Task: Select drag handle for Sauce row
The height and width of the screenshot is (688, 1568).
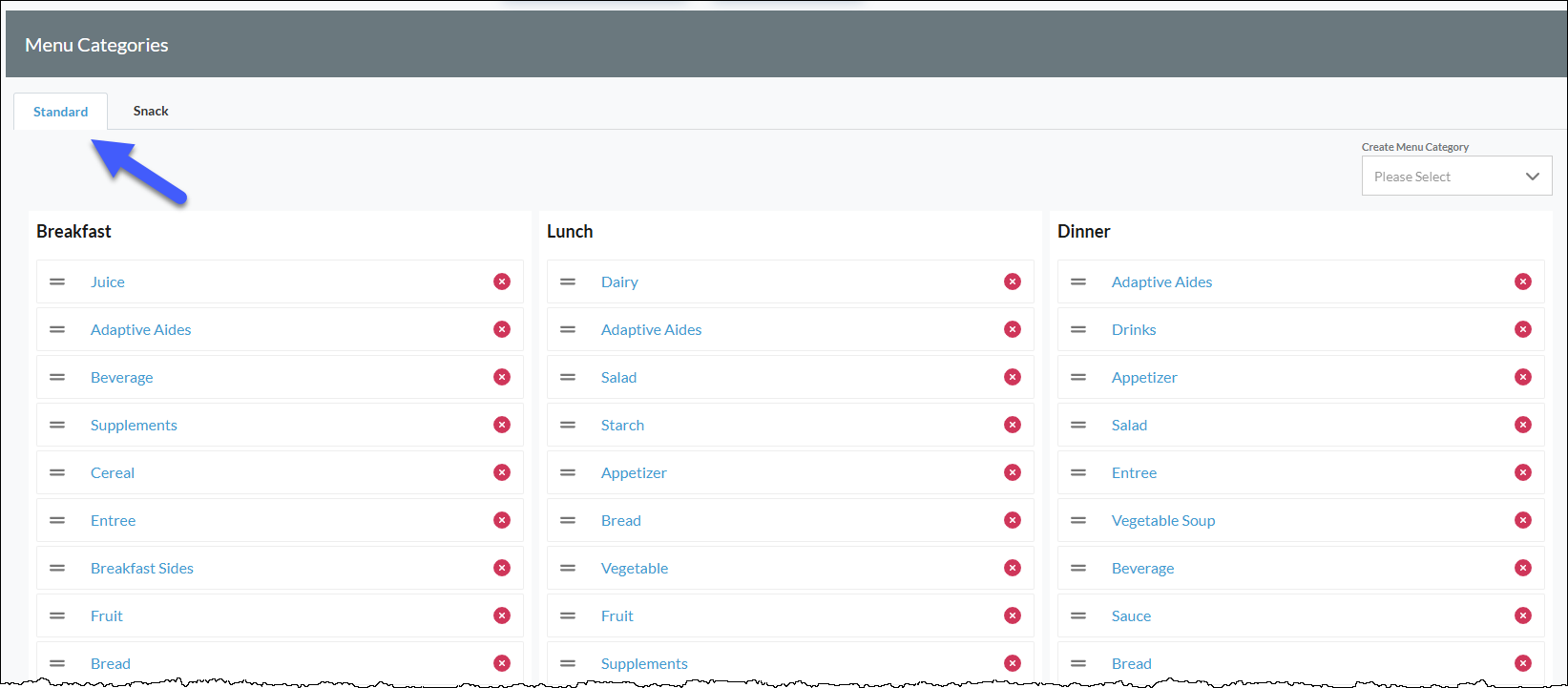Action: point(1078,615)
